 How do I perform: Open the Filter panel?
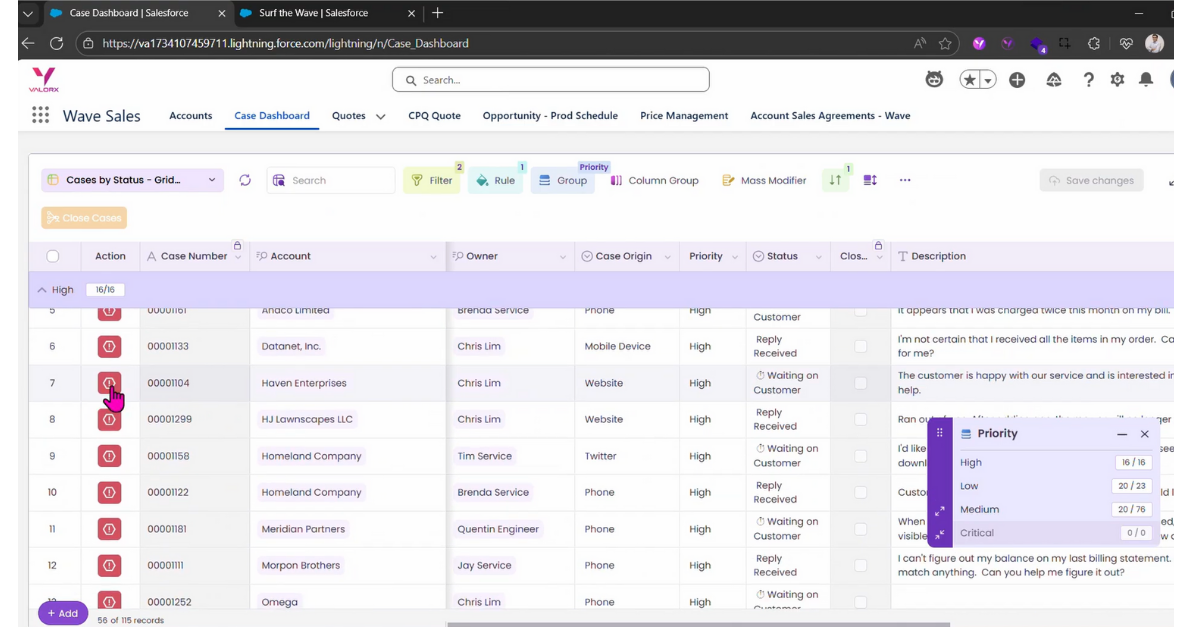point(432,180)
